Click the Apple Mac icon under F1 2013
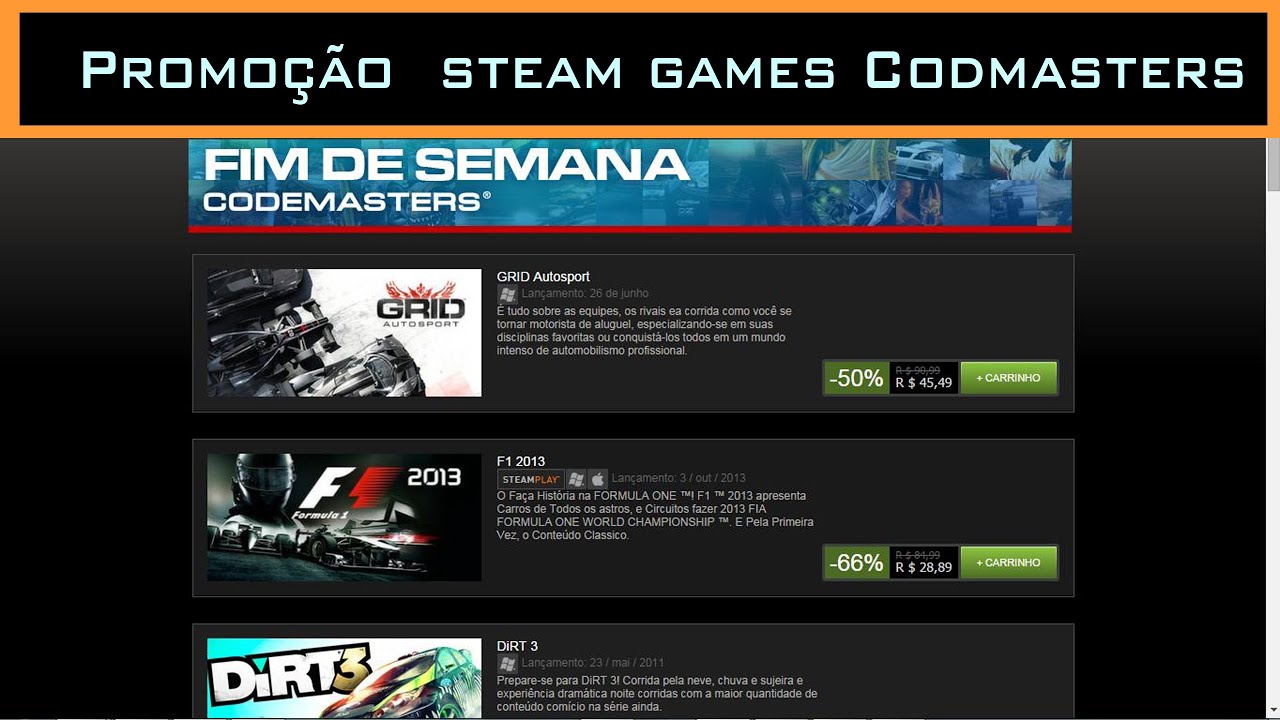1280x720 pixels. coord(597,479)
